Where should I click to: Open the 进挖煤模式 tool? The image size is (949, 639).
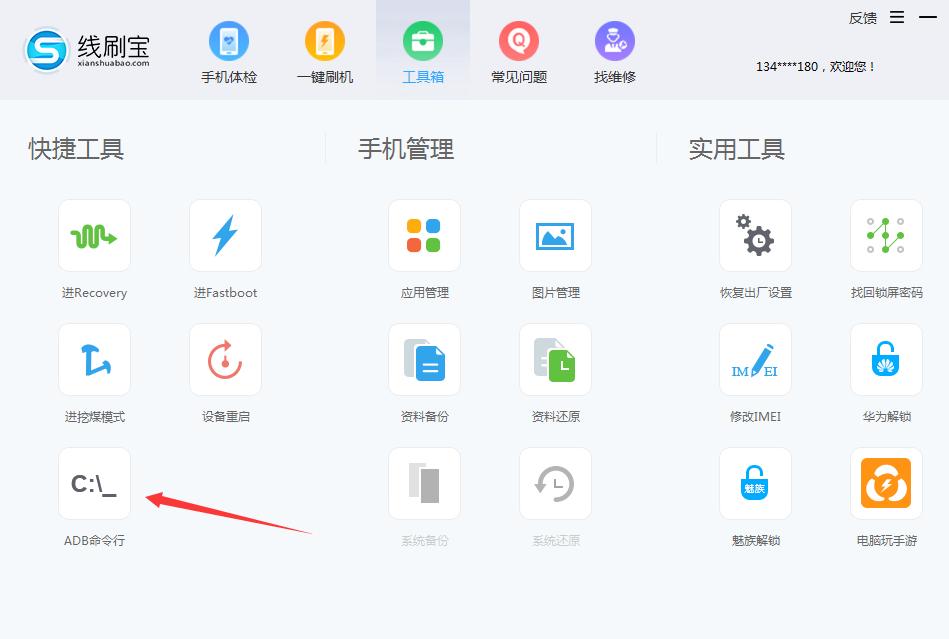94,360
